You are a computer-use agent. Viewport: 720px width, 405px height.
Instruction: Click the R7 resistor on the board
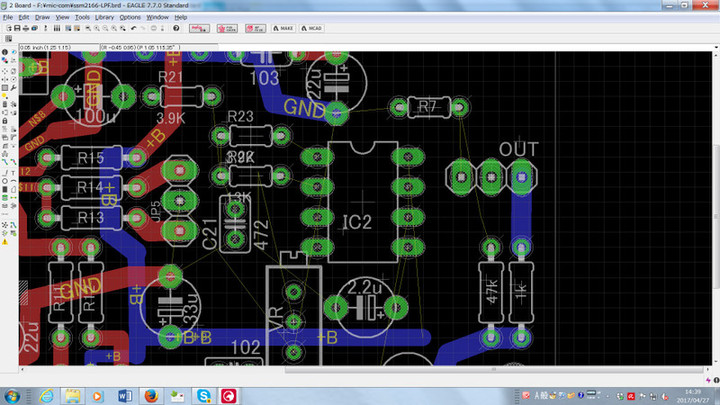[427, 105]
